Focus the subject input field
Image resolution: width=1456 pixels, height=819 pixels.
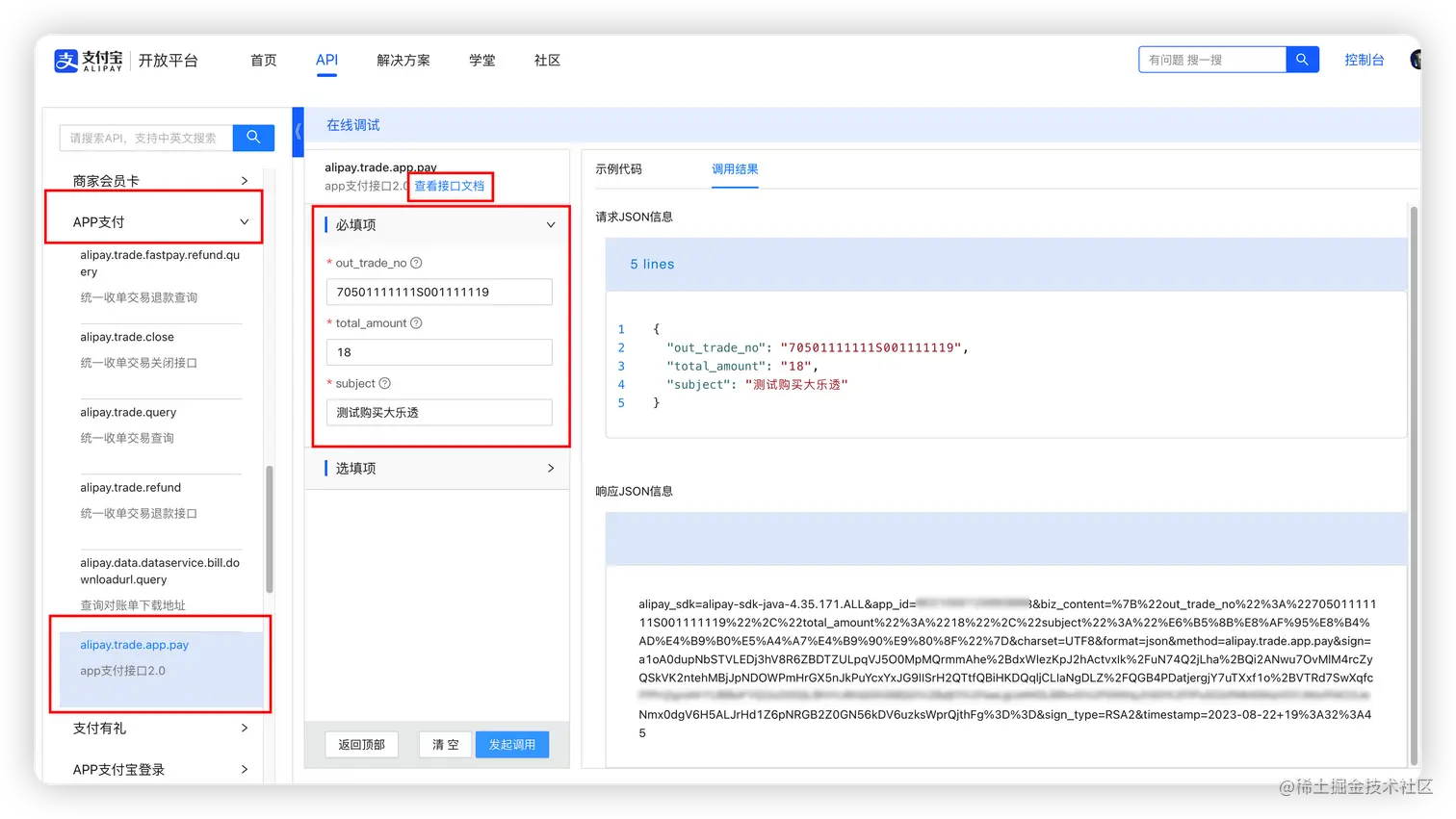tap(439, 413)
